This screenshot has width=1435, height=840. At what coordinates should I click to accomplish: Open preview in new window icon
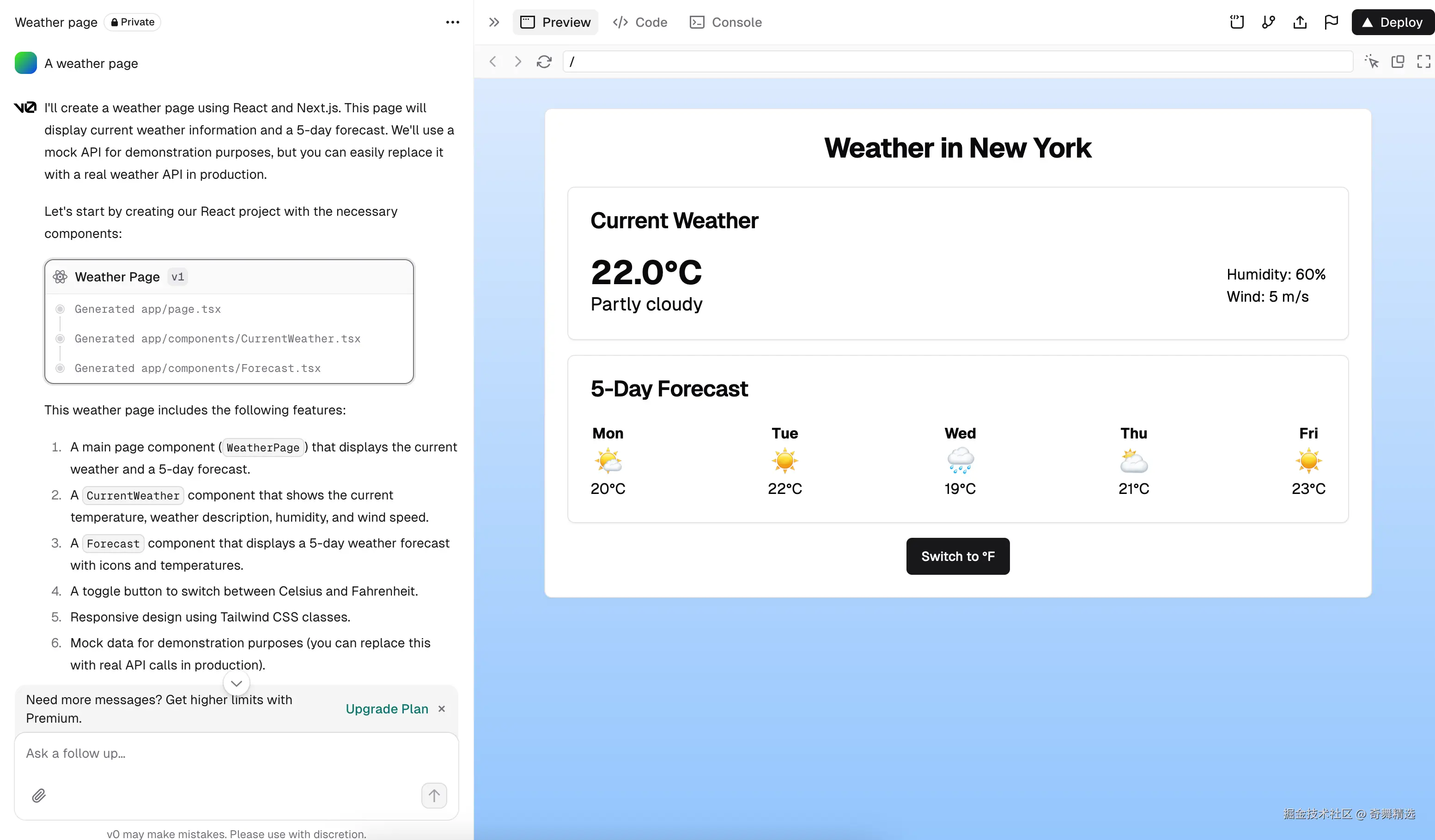1398,61
